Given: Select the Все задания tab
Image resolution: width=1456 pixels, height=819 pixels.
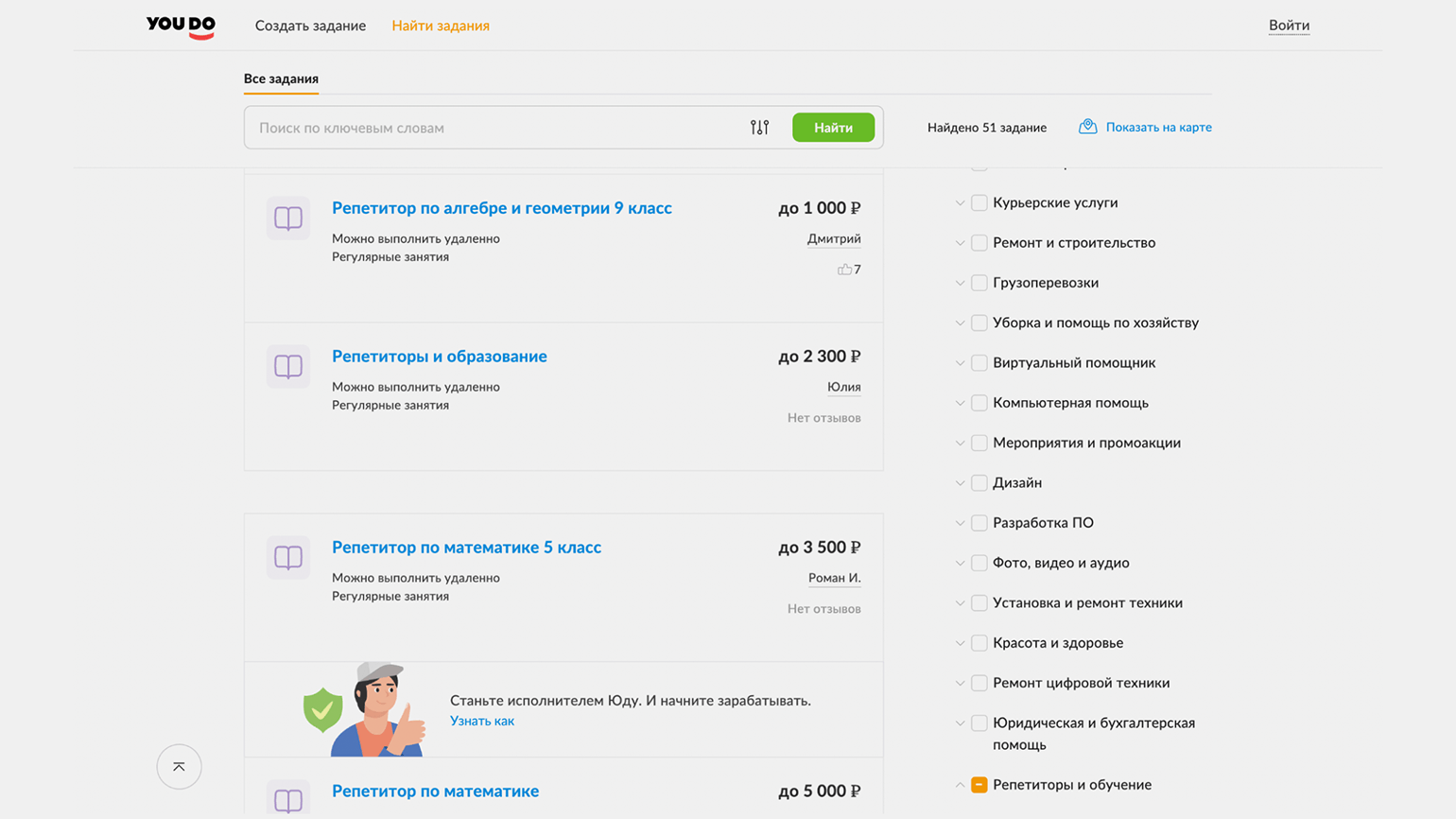Looking at the screenshot, I should pyautogui.click(x=281, y=78).
